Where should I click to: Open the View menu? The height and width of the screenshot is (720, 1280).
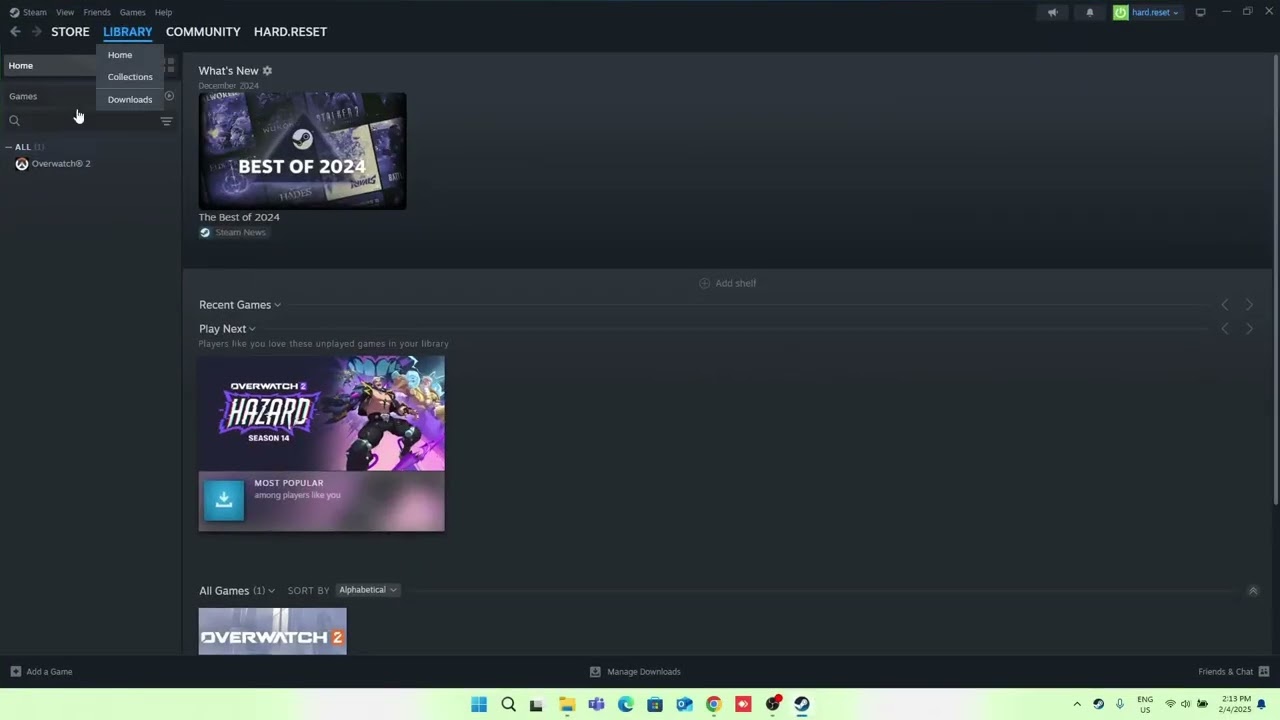[x=65, y=12]
